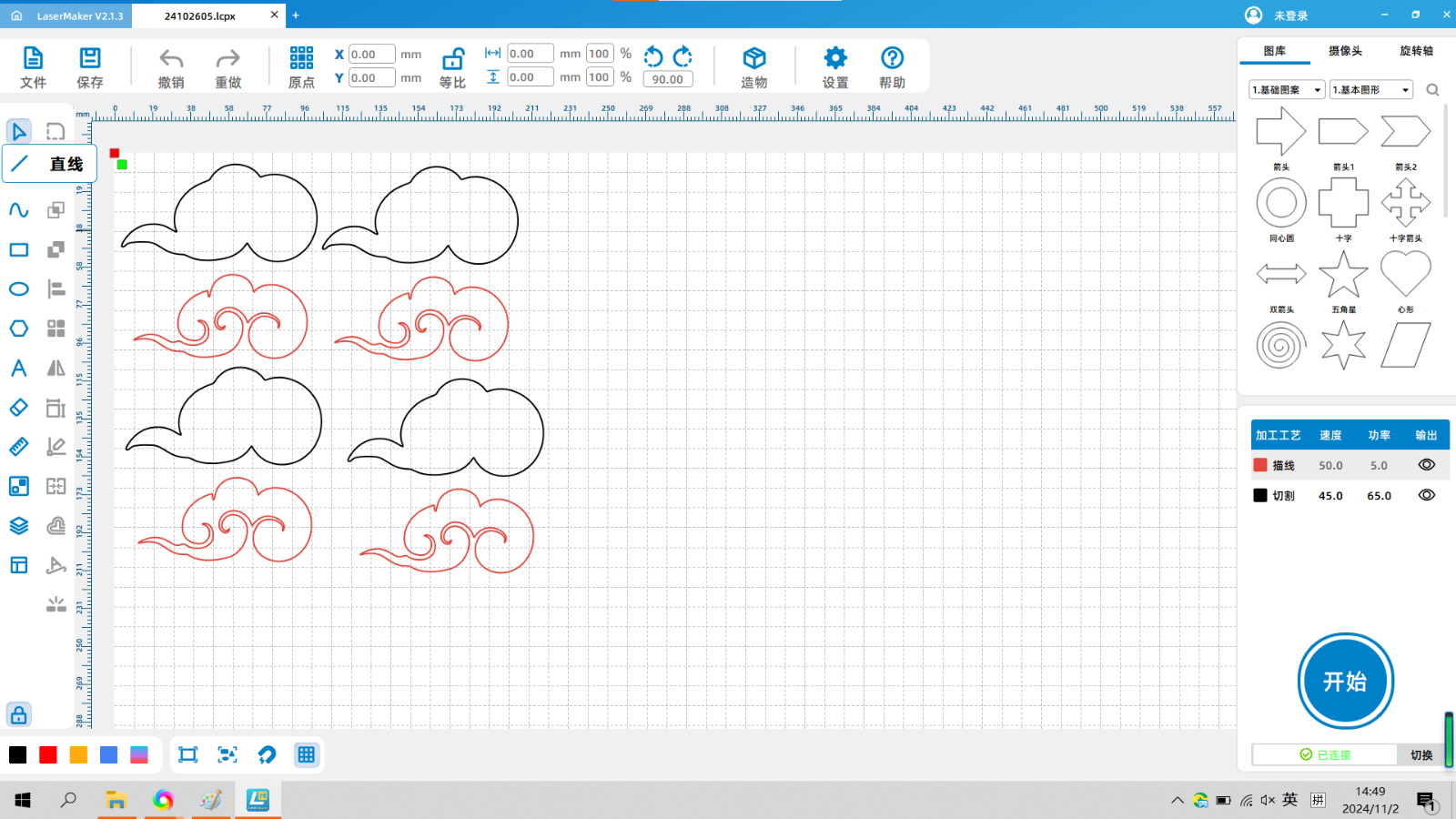Open the 造物 cube icon
The height and width of the screenshot is (819, 1456).
(753, 59)
